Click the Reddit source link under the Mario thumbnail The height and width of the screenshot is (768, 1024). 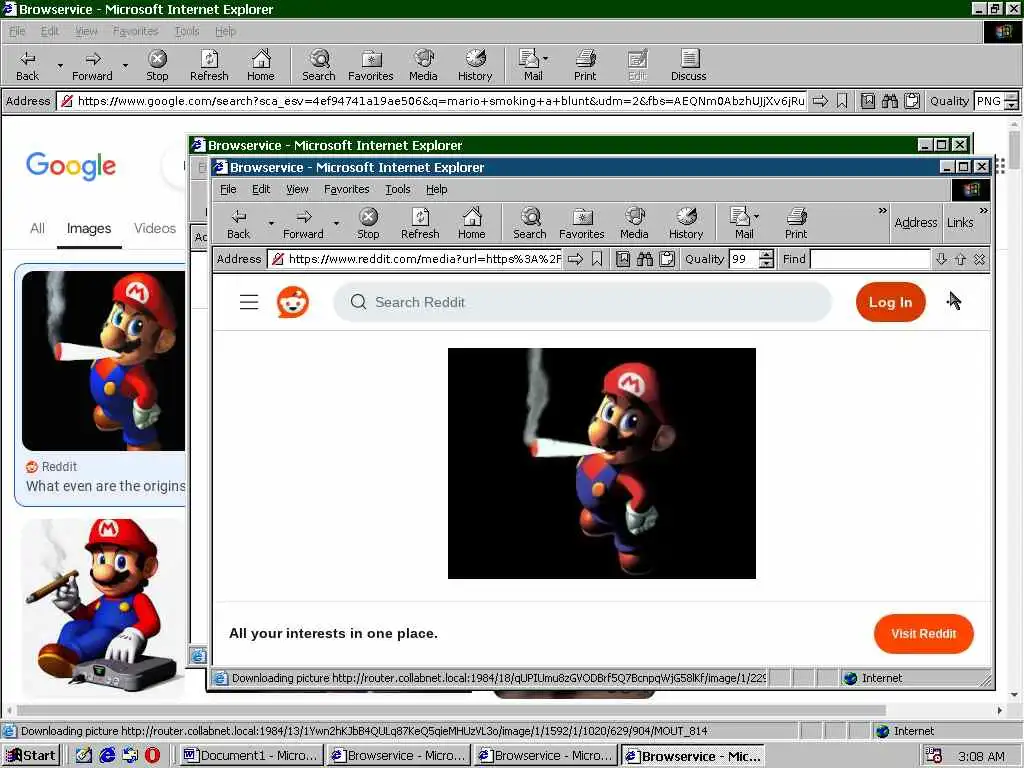[x=51, y=467]
